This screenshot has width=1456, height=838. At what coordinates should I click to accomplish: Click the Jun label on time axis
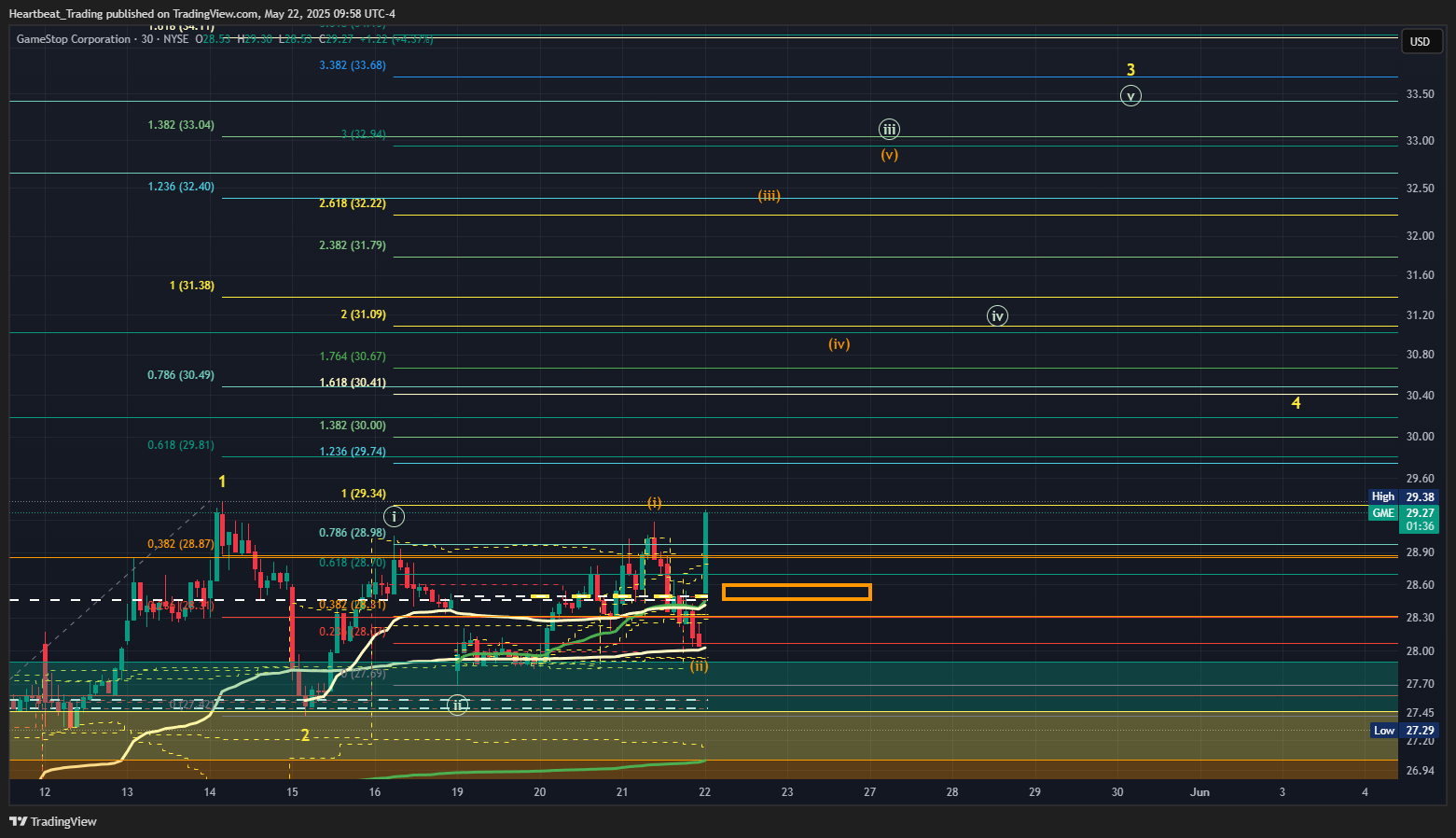(x=1200, y=792)
